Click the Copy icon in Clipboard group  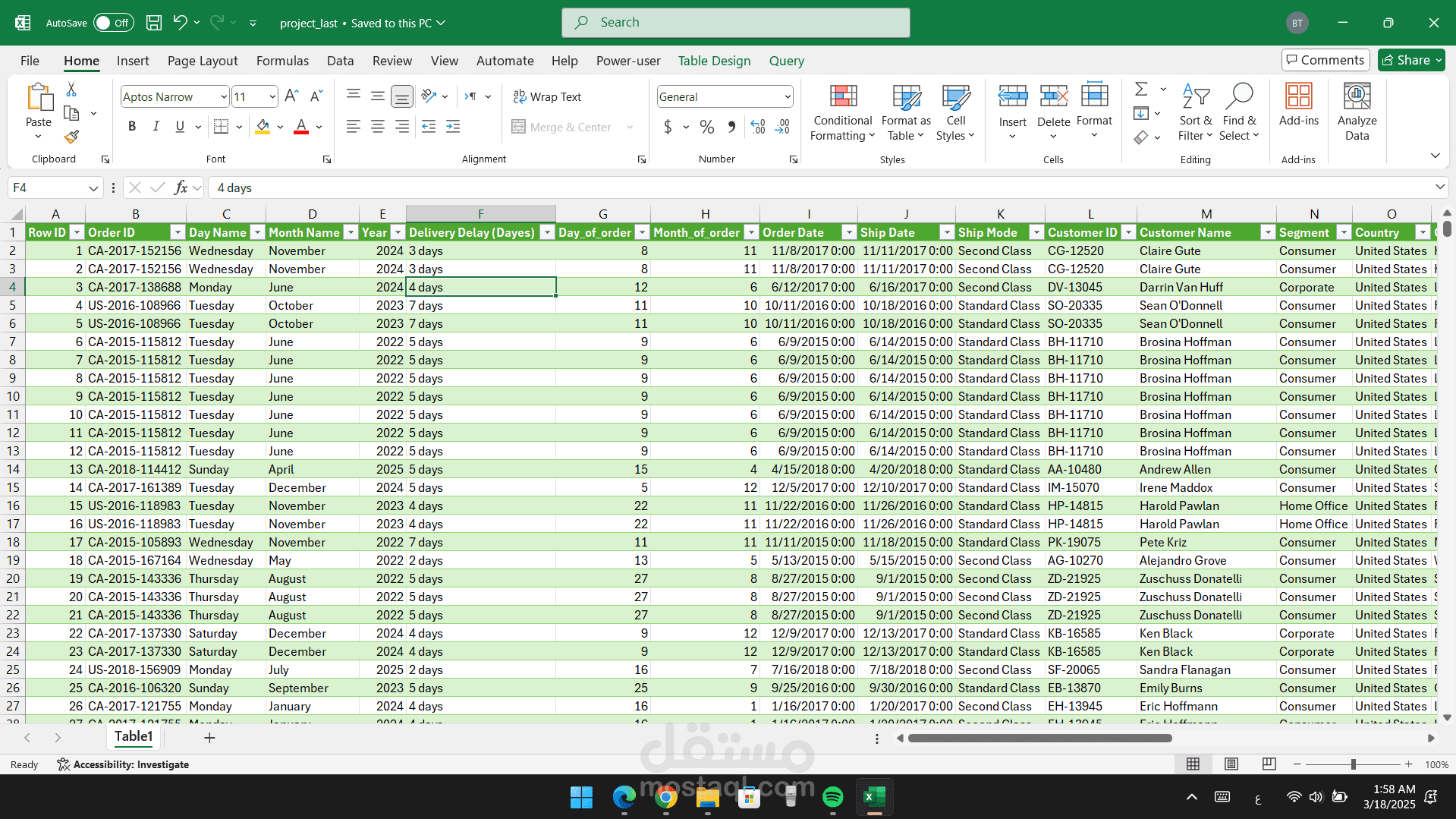71,114
